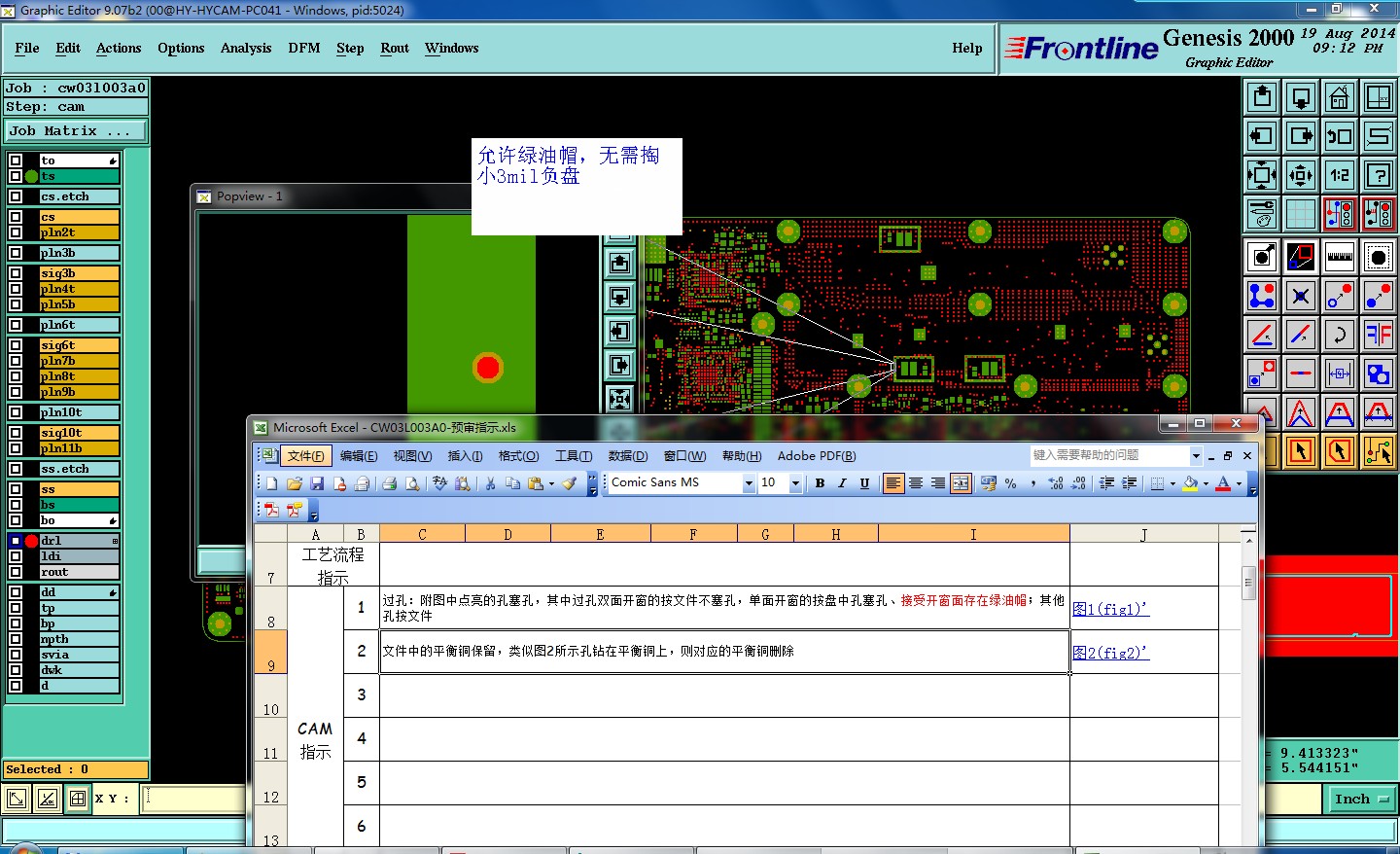The image size is (1400, 854).
Task: Open the Rout menu
Action: pyautogui.click(x=395, y=48)
